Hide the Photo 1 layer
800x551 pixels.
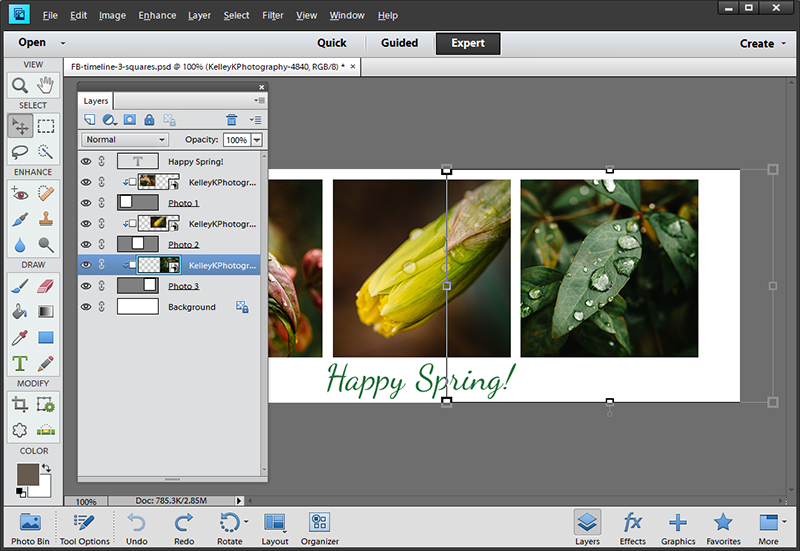click(86, 203)
